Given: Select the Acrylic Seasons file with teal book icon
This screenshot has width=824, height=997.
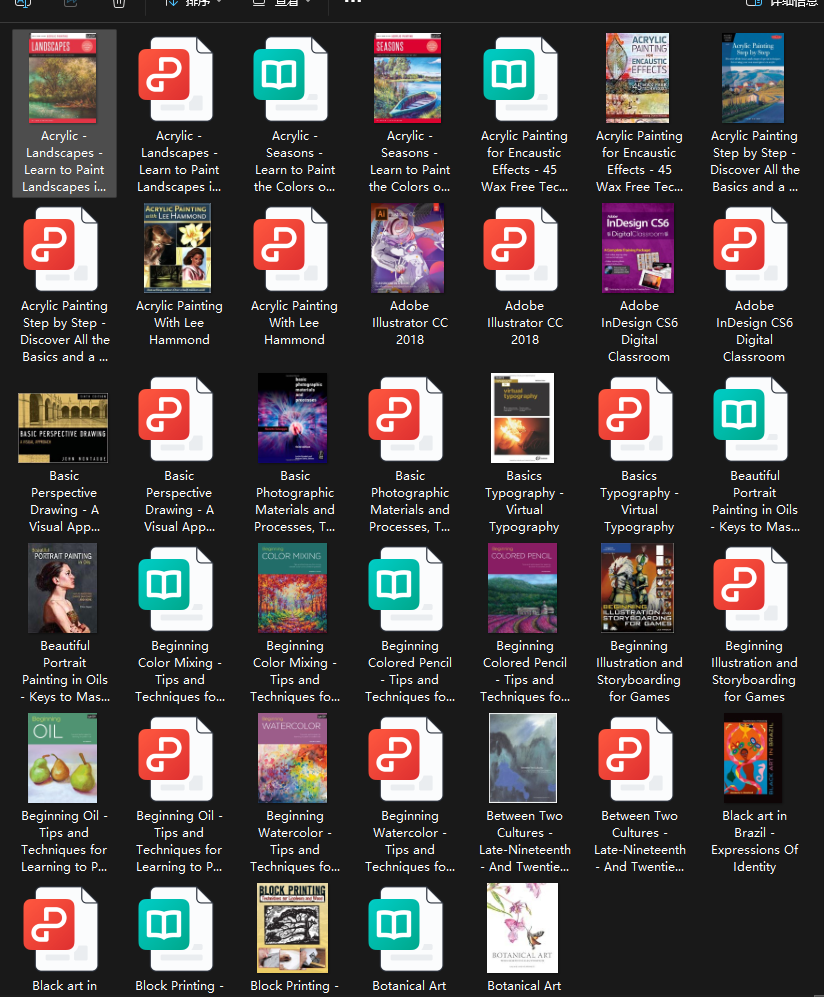Looking at the screenshot, I should (291, 79).
